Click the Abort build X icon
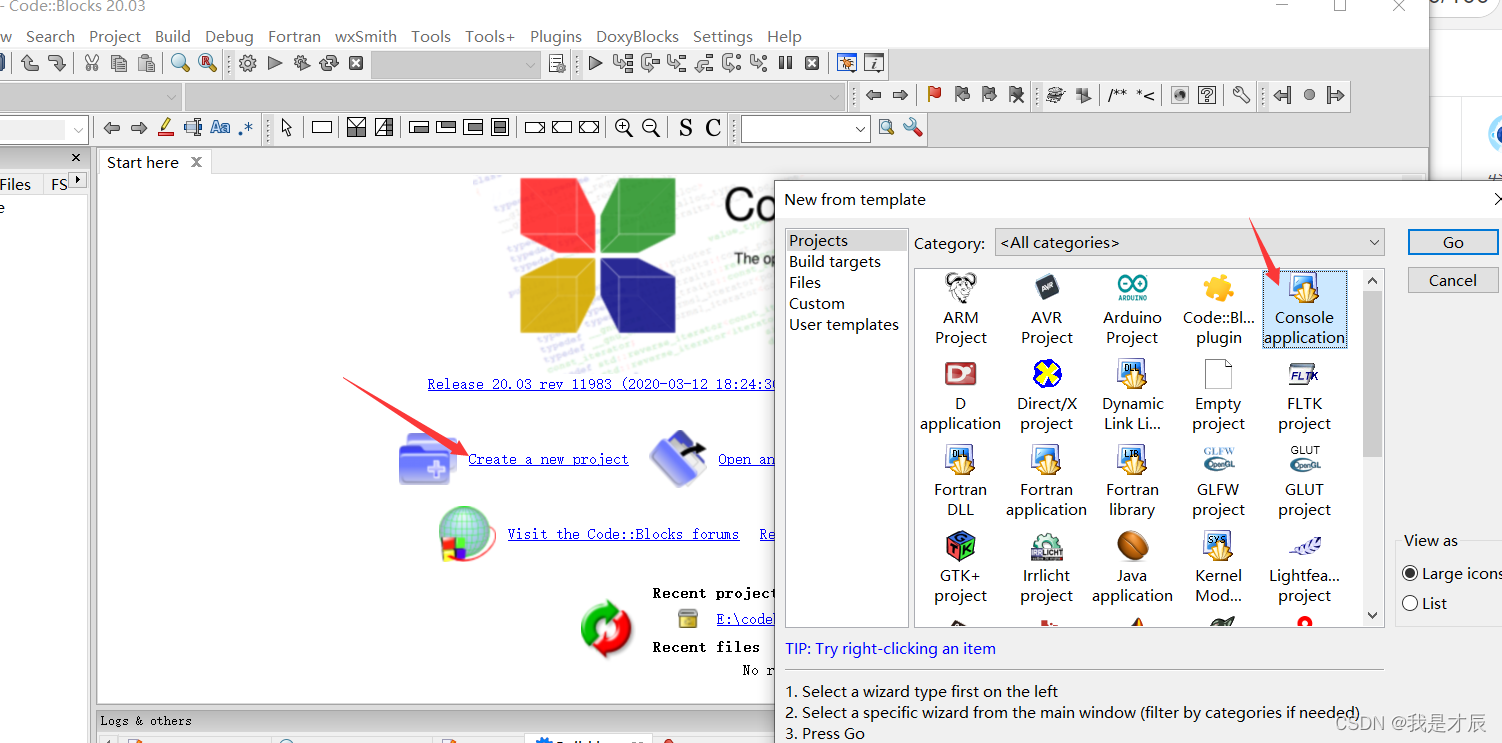Viewport: 1502px width, 743px height. point(356,64)
